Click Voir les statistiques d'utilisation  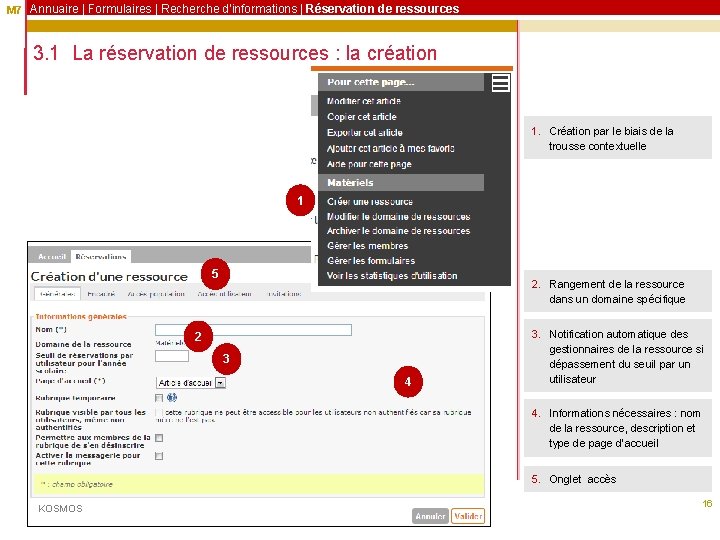click(392, 276)
